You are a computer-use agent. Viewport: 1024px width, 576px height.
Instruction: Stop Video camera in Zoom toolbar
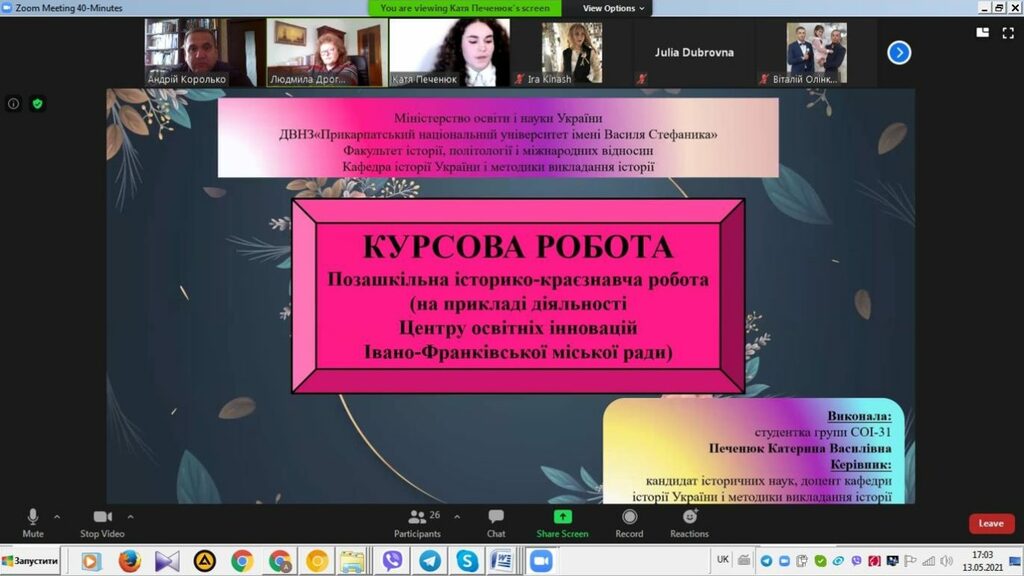102,521
